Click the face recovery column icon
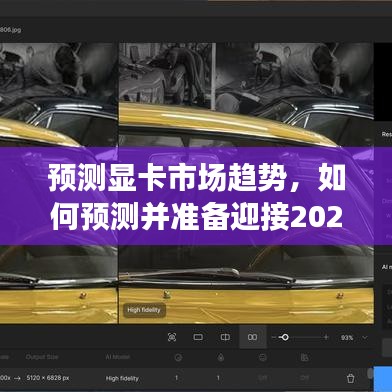Viewport: 392px width, 392px height. tap(263, 358)
